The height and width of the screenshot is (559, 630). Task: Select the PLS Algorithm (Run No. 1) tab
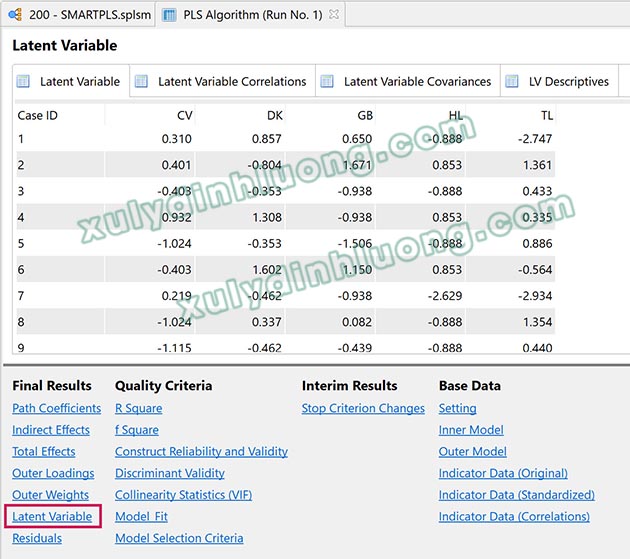(x=252, y=15)
